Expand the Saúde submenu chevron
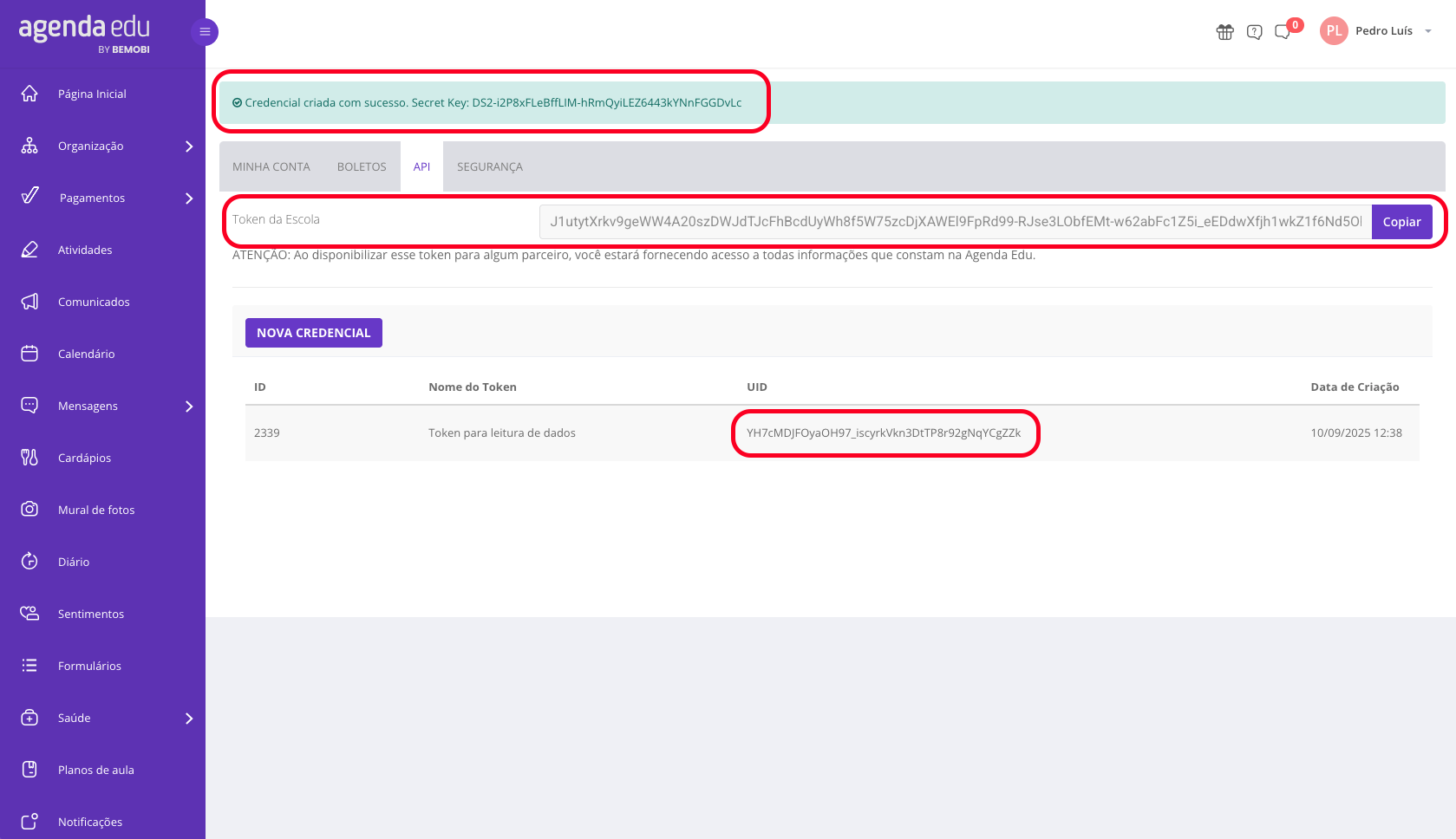 [x=189, y=719]
